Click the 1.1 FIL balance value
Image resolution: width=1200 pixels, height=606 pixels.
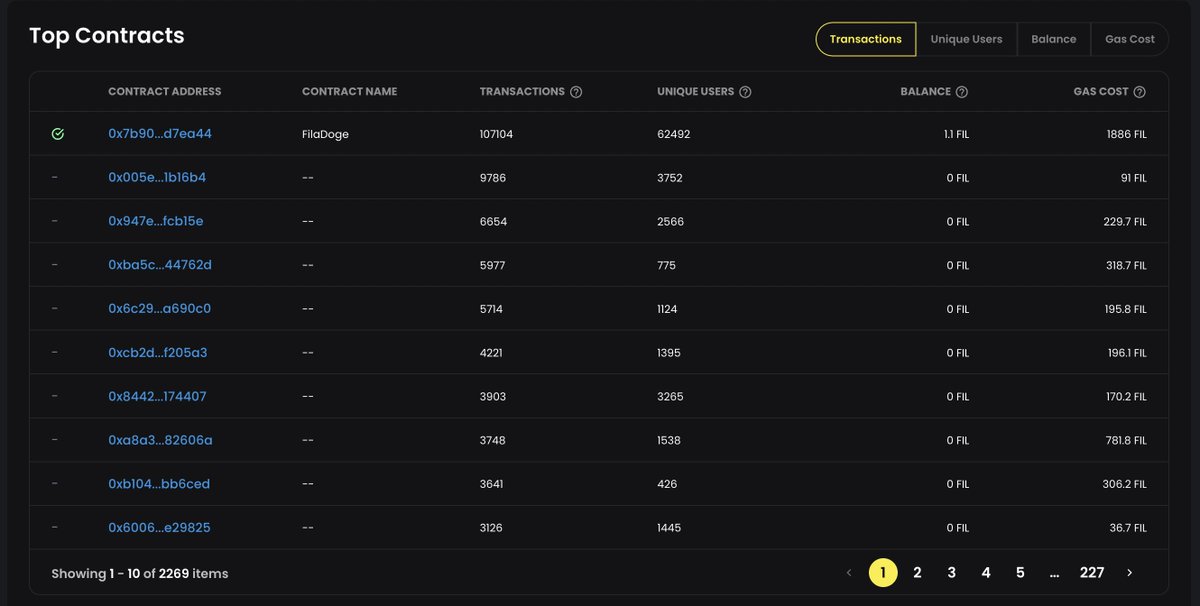pos(955,134)
